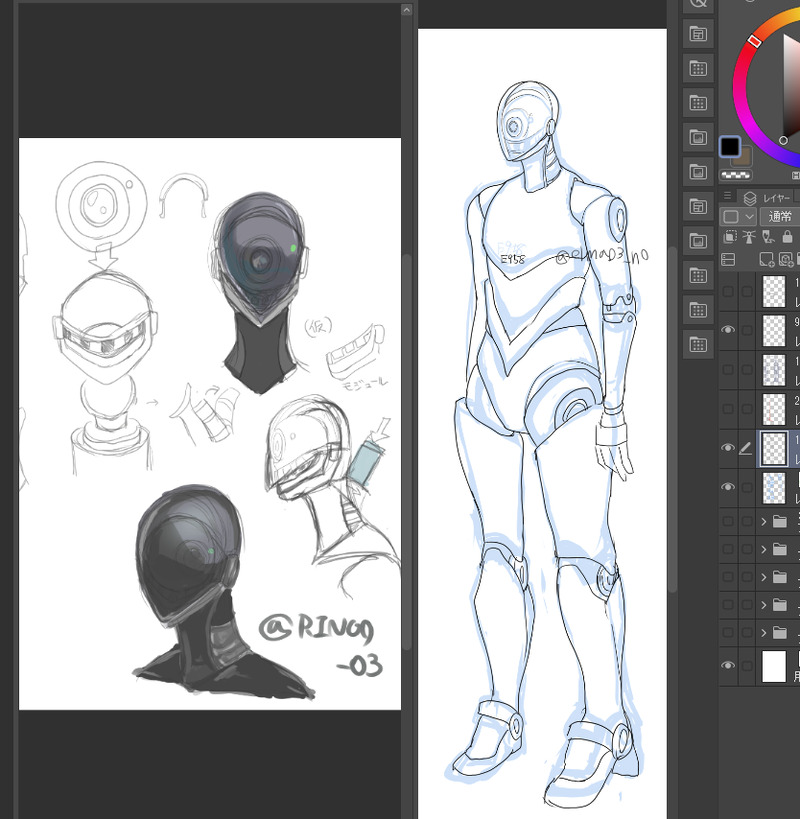Open the second material folder with grid icon
800x819 pixels.
698,69
